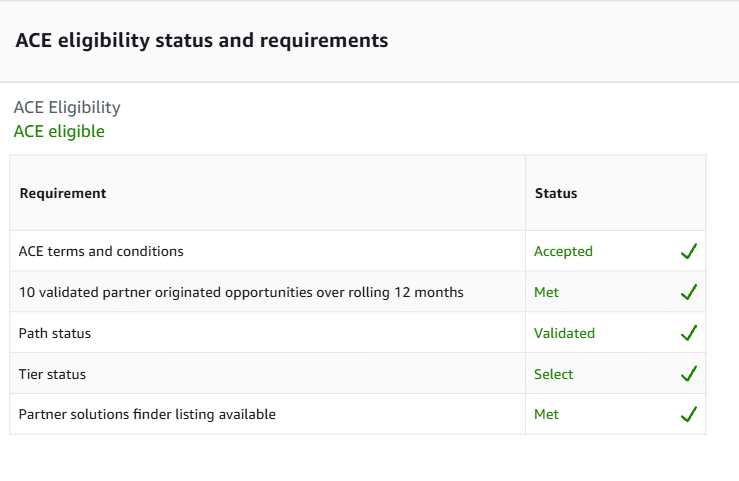This screenshot has height=481, width=739.
Task: Click the checkmark beside the 10 validated opportunities row
Action: (689, 292)
